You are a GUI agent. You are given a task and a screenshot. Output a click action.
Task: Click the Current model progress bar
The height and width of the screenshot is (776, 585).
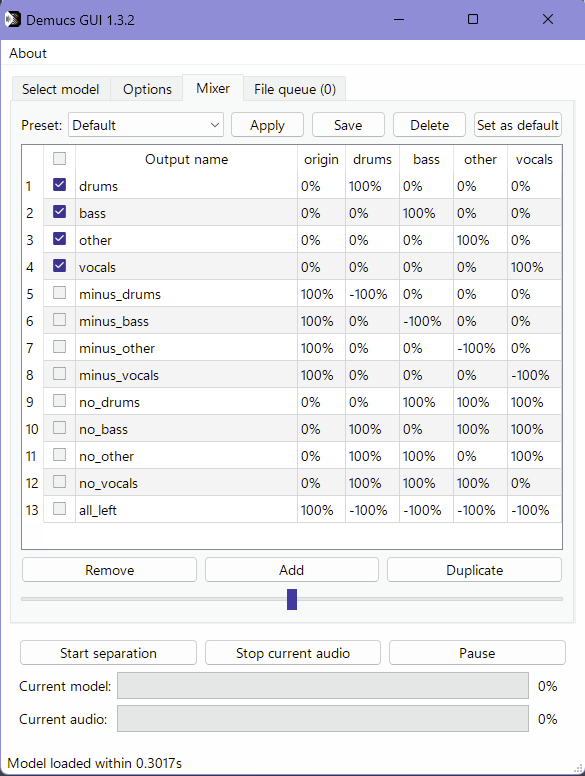point(323,686)
